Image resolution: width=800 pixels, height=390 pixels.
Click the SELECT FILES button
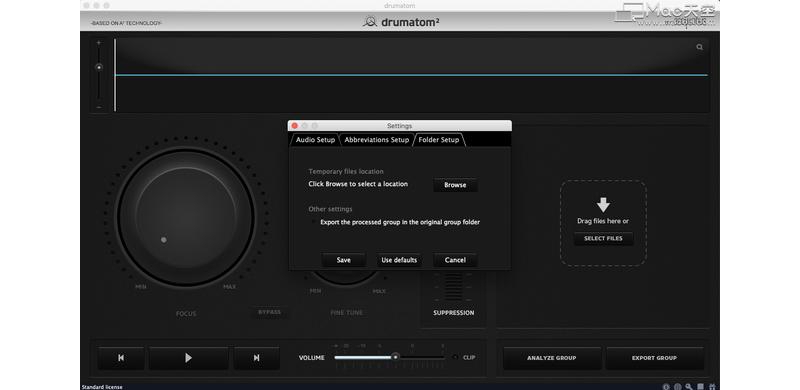pyautogui.click(x=603, y=238)
